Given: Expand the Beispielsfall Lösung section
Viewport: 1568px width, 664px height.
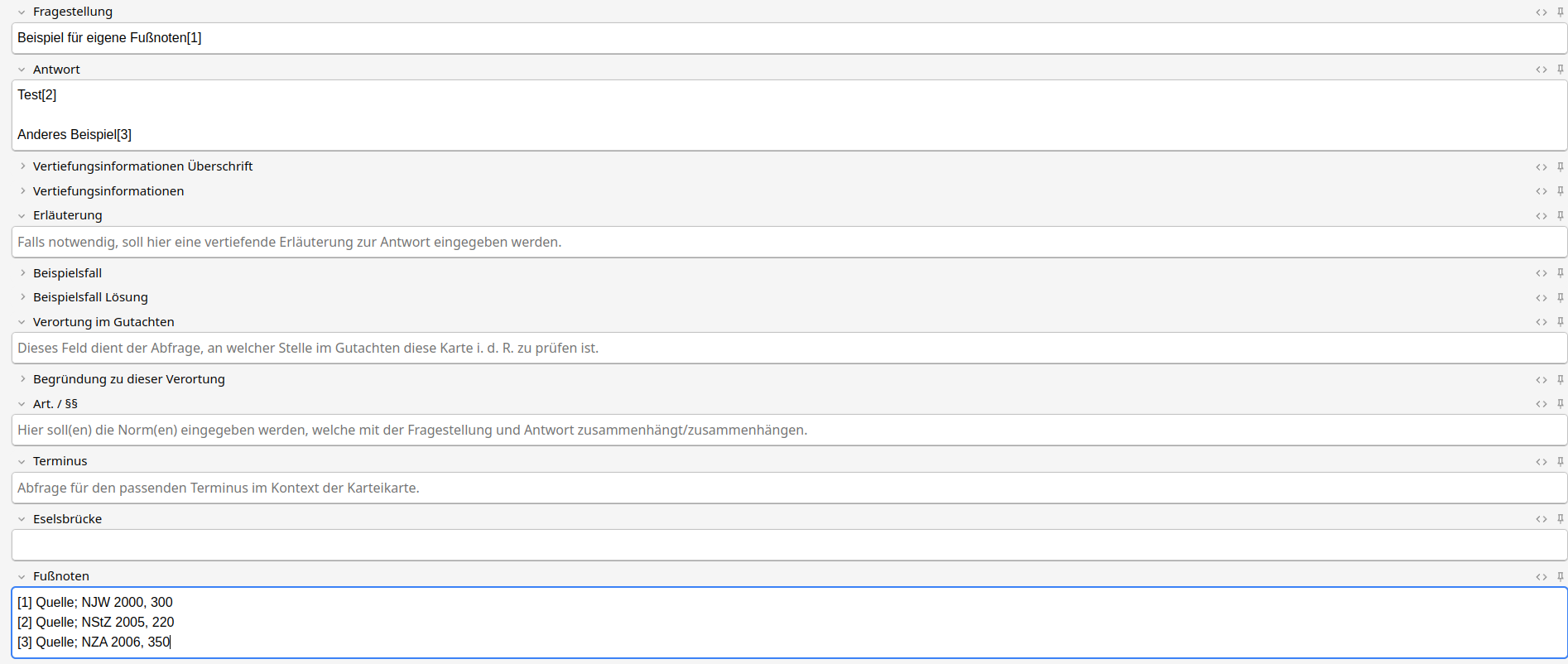Looking at the screenshot, I should tap(22, 297).
